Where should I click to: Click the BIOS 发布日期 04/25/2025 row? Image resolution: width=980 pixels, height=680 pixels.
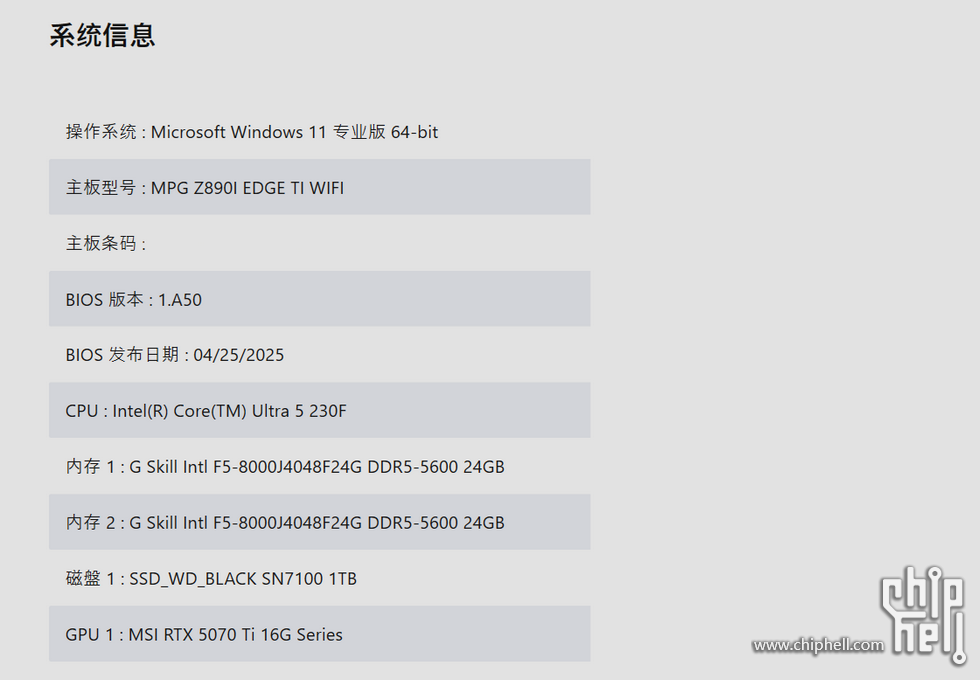click(x=319, y=354)
